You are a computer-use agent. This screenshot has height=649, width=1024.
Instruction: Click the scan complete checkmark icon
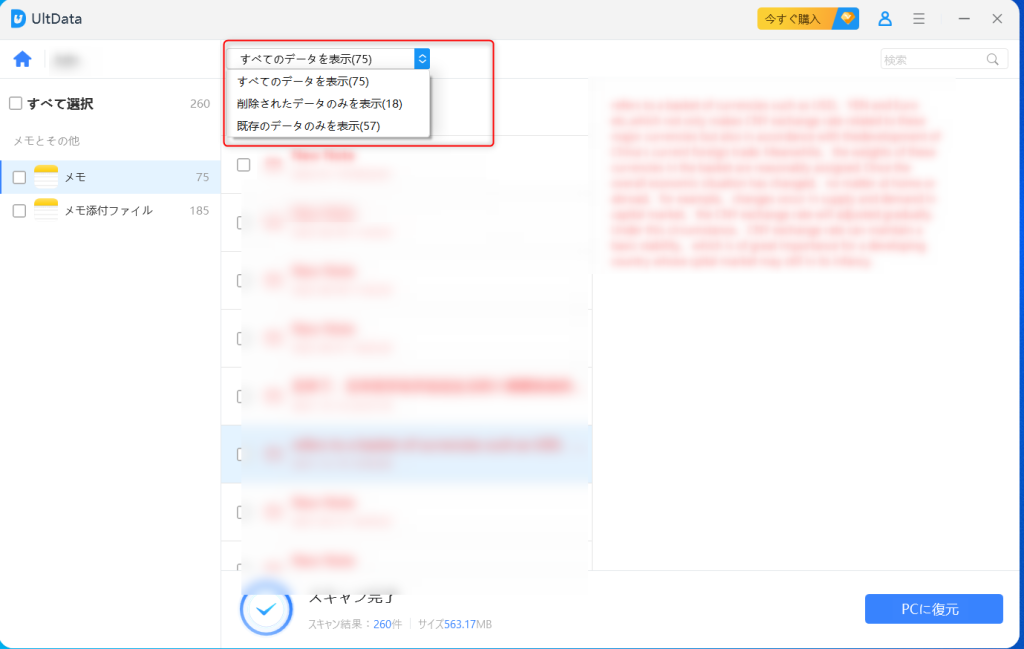point(266,609)
